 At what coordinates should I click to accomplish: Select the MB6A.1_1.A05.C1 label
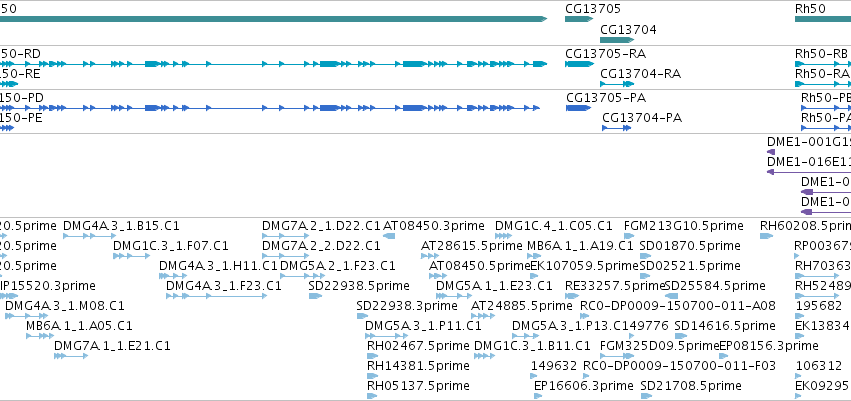pyautogui.click(x=79, y=326)
